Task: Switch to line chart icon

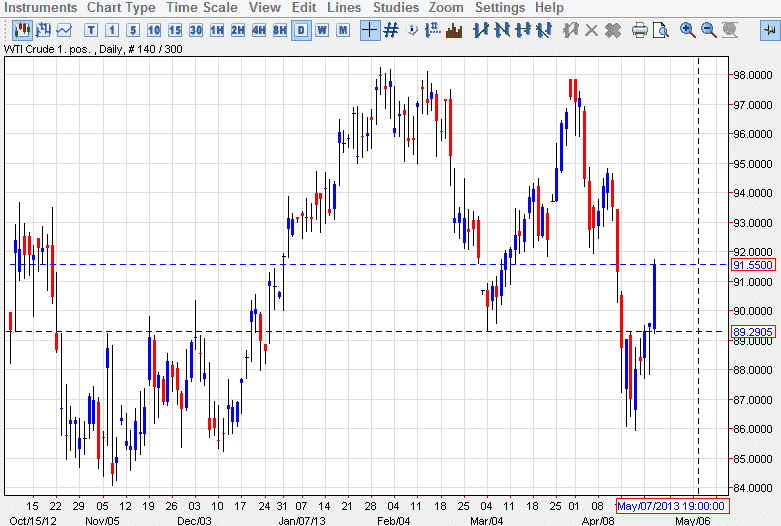Action: (x=64, y=30)
